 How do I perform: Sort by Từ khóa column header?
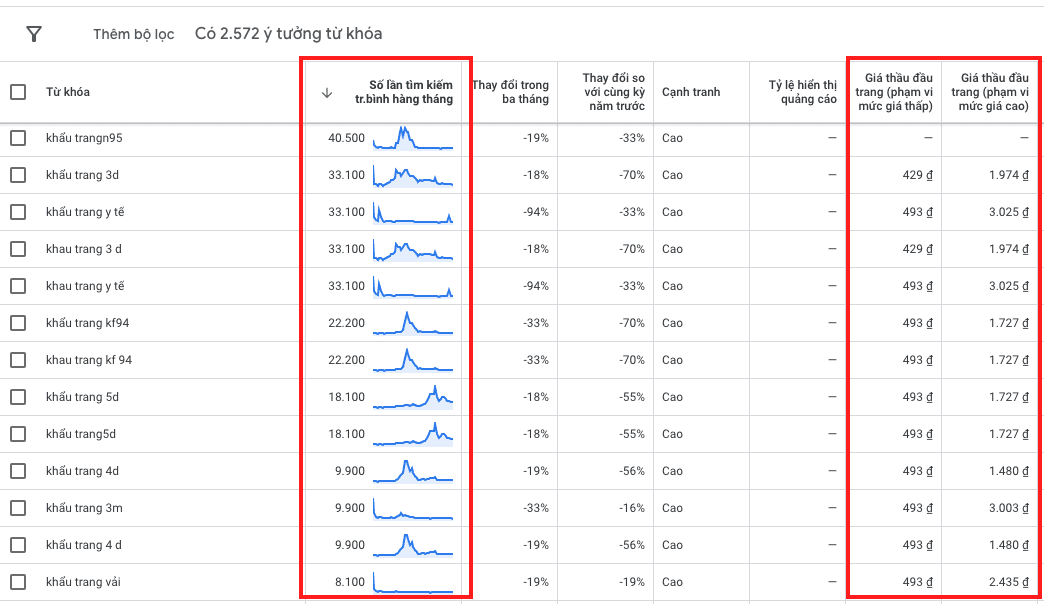[68, 92]
